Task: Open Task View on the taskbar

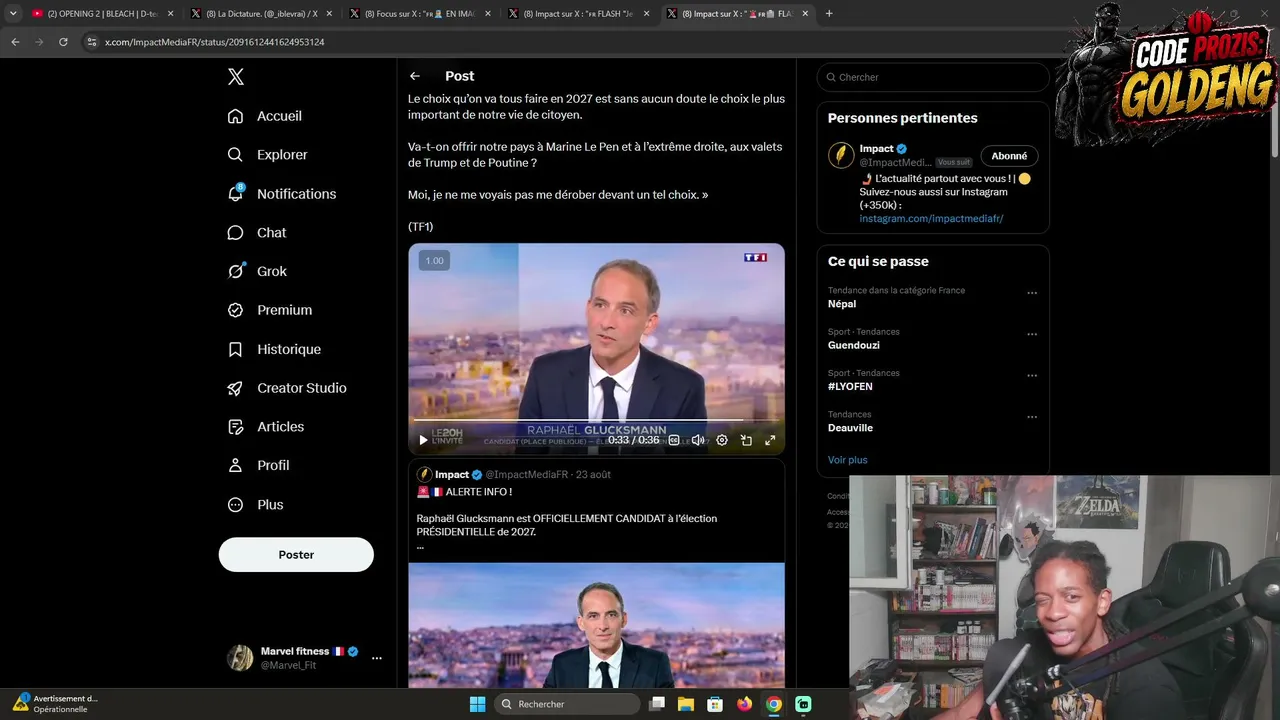Action: click(657, 704)
